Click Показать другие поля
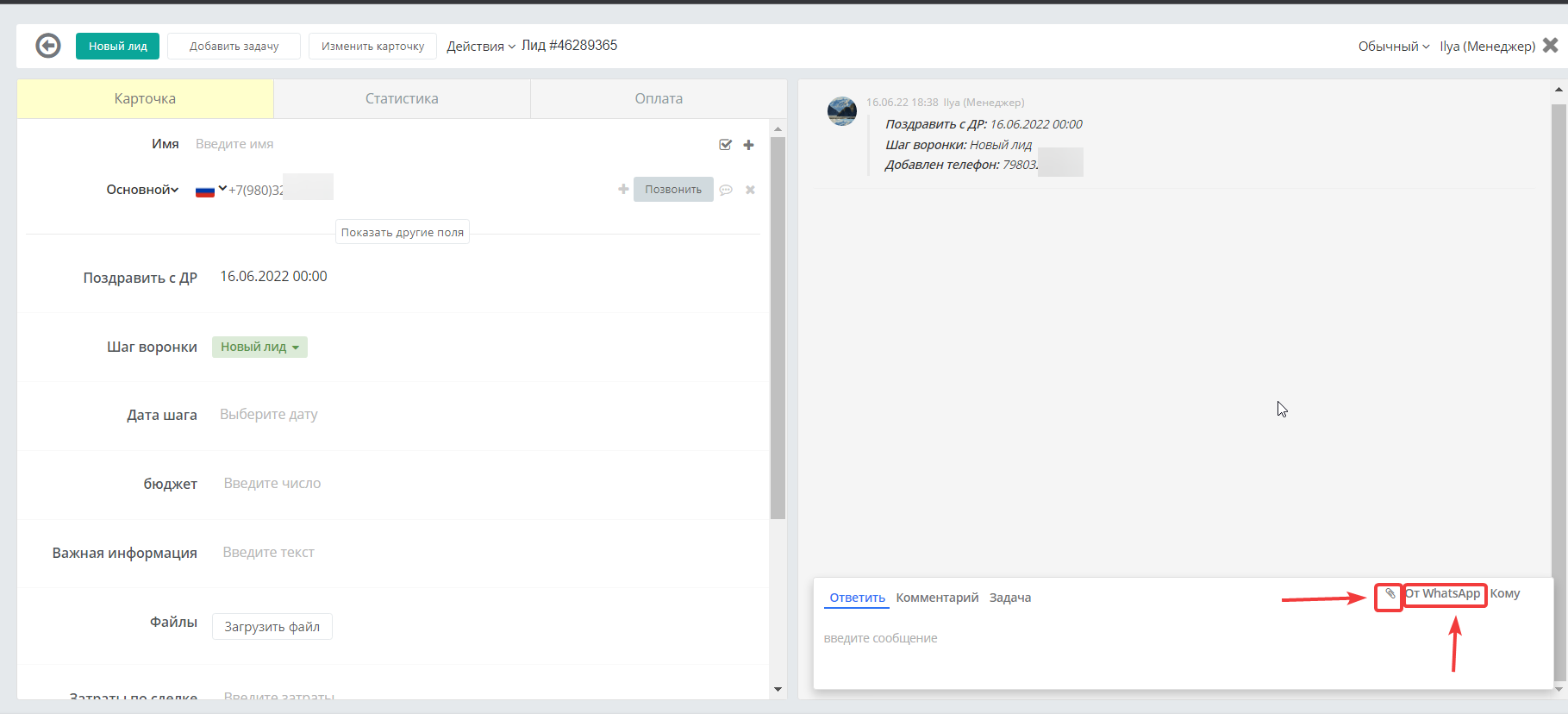This screenshot has width=1568, height=714. click(x=403, y=232)
